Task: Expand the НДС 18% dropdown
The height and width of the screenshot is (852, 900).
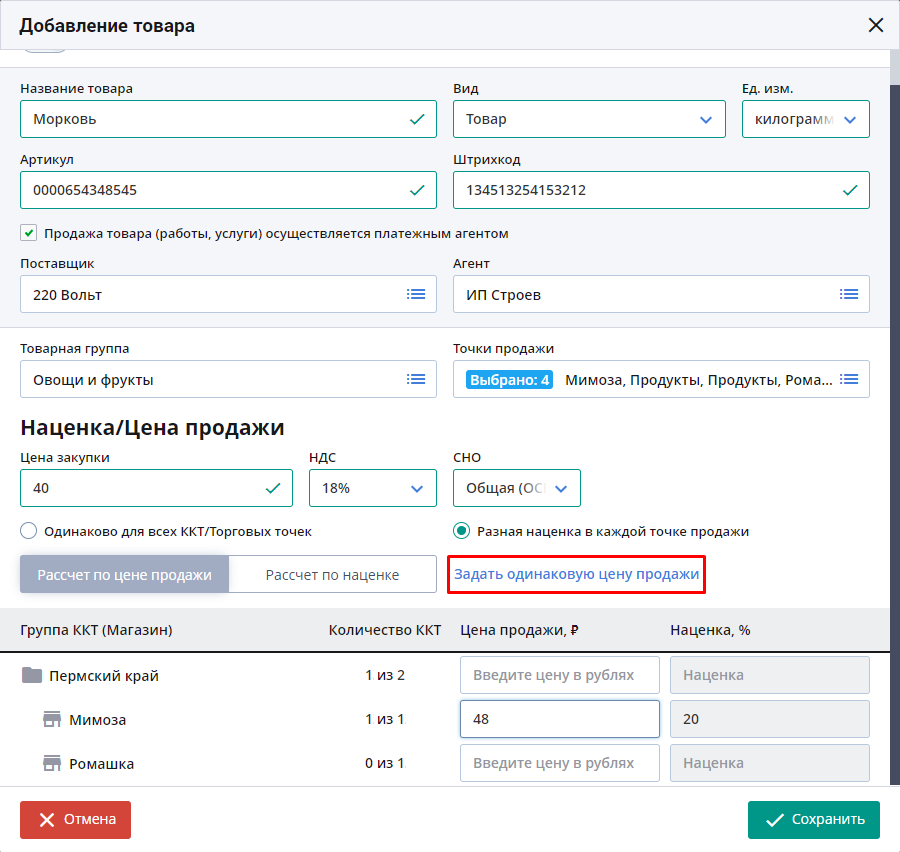Action: pos(373,489)
